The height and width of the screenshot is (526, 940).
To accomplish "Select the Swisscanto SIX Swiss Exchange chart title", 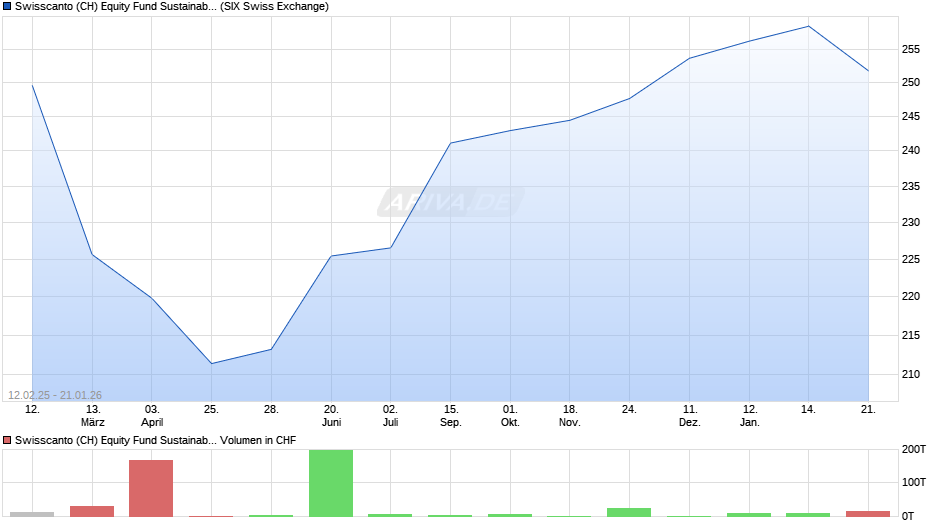I will [171, 7].
